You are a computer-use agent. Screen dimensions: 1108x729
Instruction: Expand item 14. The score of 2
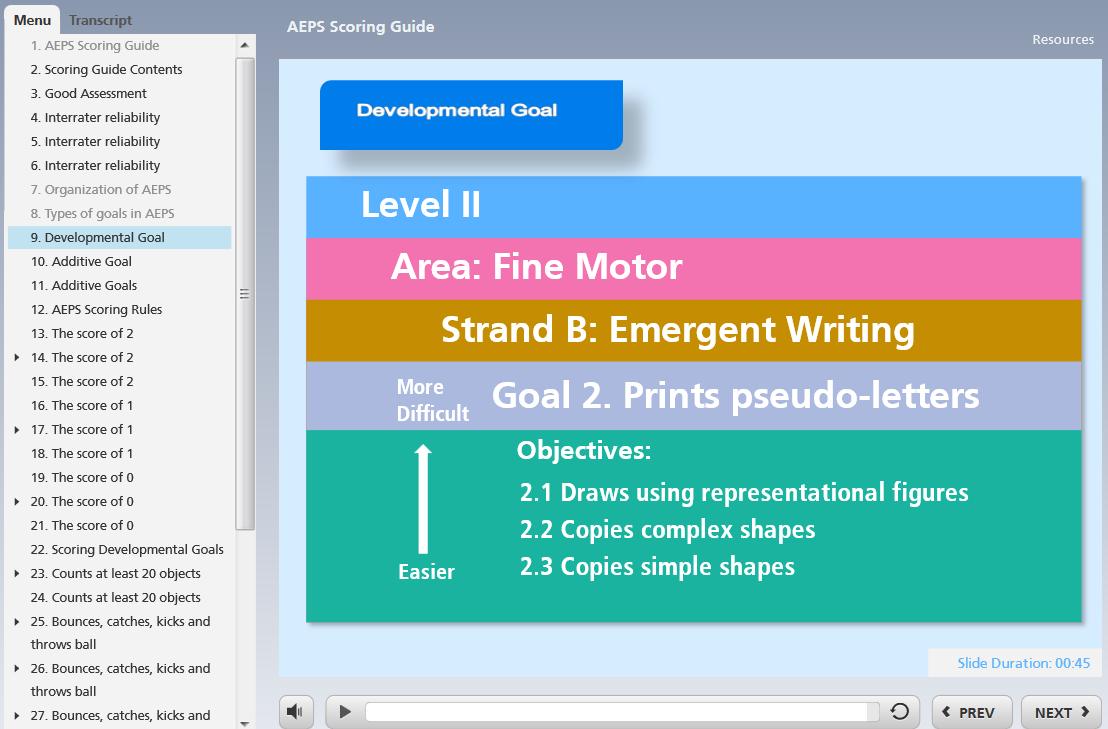tap(17, 357)
